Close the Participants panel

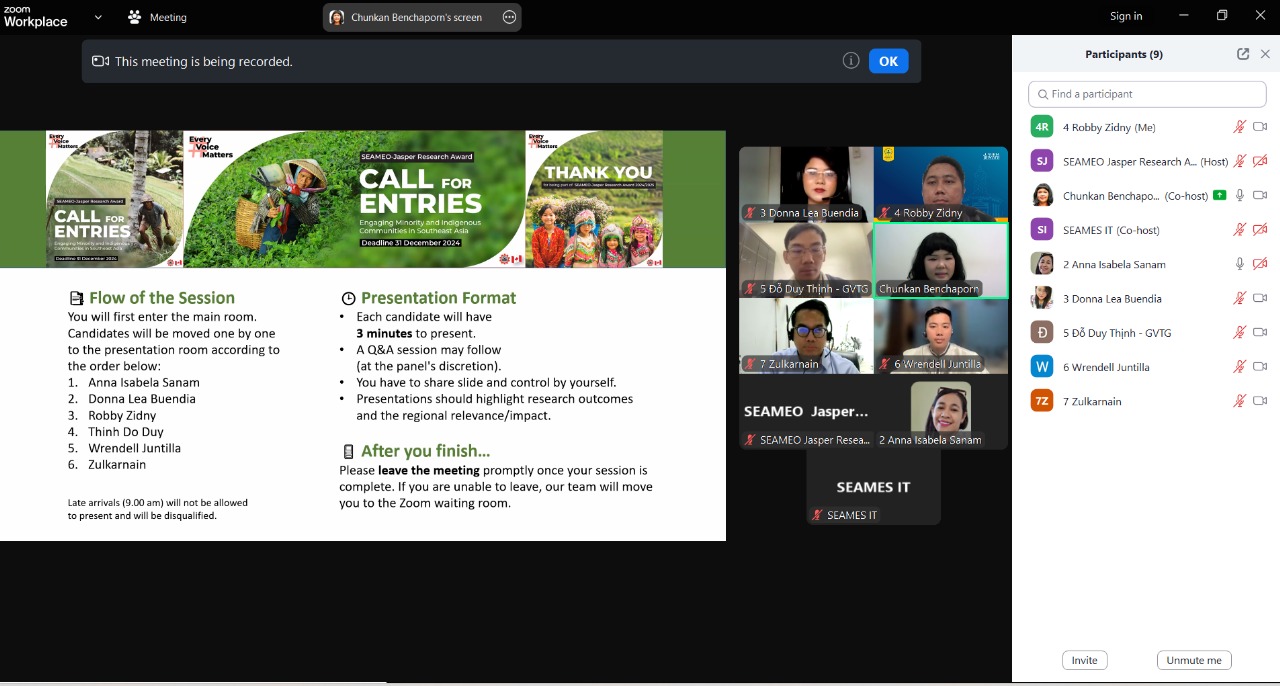pyautogui.click(x=1265, y=54)
